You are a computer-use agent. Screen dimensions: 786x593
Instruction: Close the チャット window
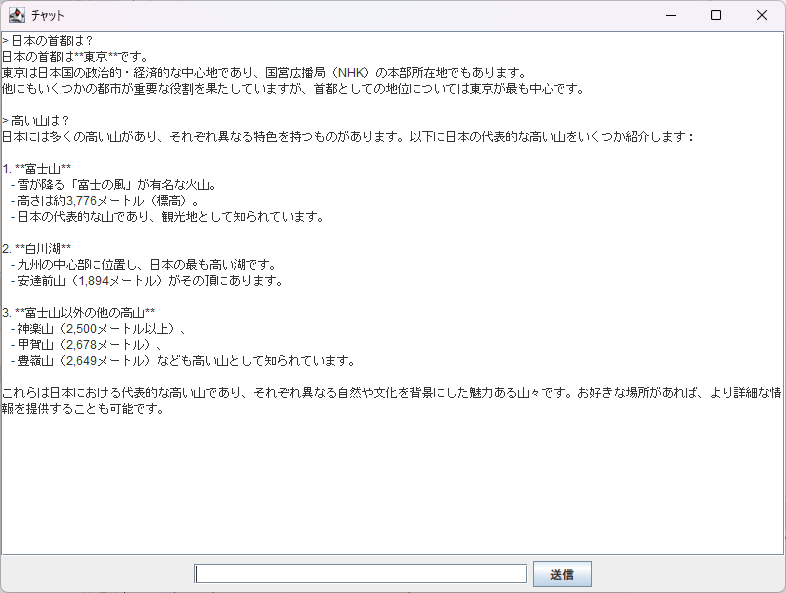(x=762, y=15)
